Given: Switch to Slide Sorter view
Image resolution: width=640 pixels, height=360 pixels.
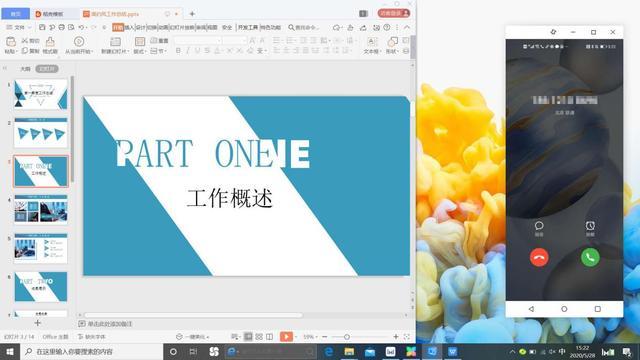Looking at the screenshot, I should 259,337.
